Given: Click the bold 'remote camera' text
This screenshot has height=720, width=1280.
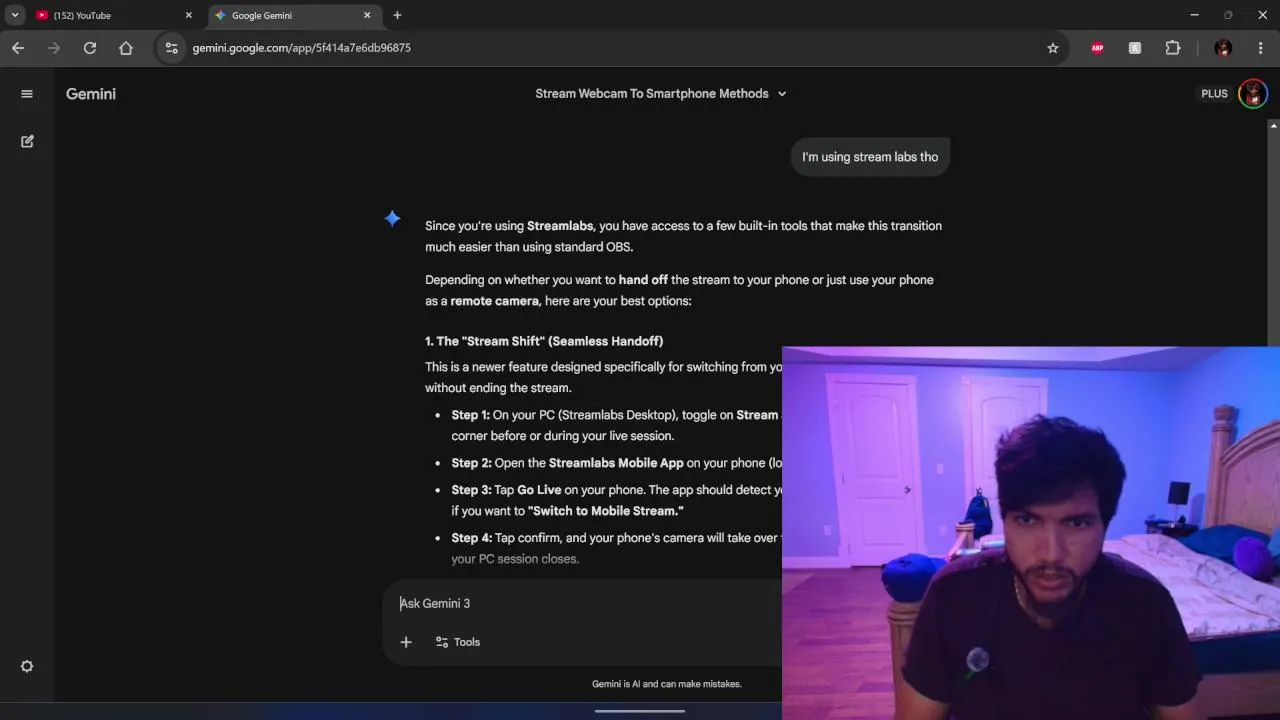Looking at the screenshot, I should pos(494,301).
